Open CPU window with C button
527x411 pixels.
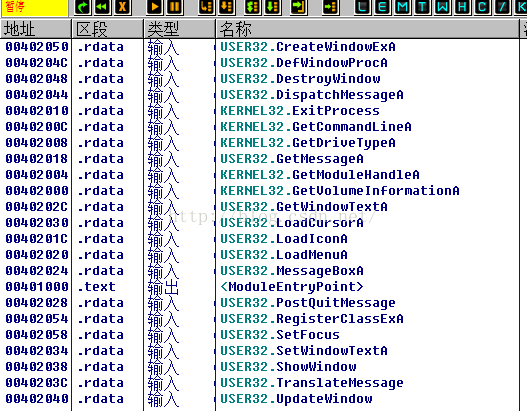[x=482, y=7]
